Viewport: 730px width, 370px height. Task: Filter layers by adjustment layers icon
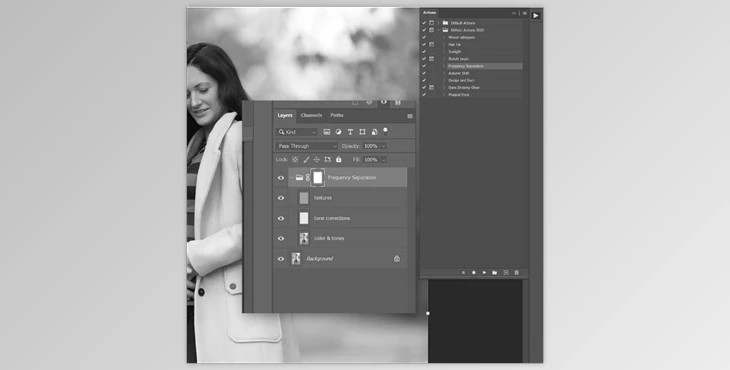[x=338, y=132]
